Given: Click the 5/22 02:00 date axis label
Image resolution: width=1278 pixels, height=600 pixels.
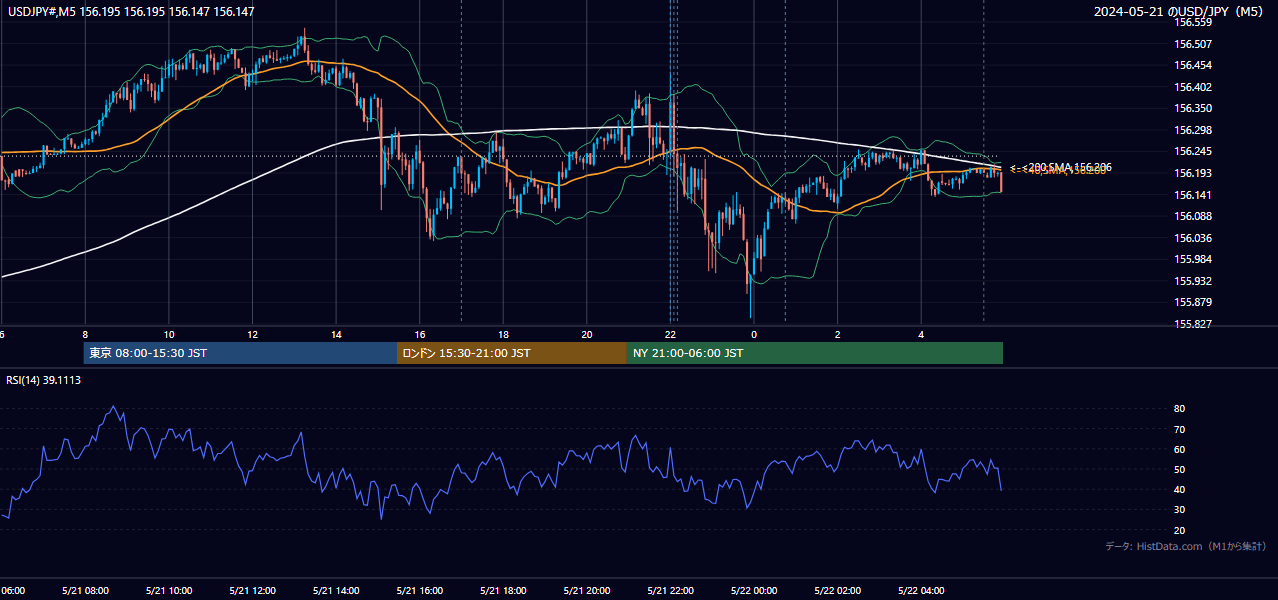Looking at the screenshot, I should tap(838, 590).
